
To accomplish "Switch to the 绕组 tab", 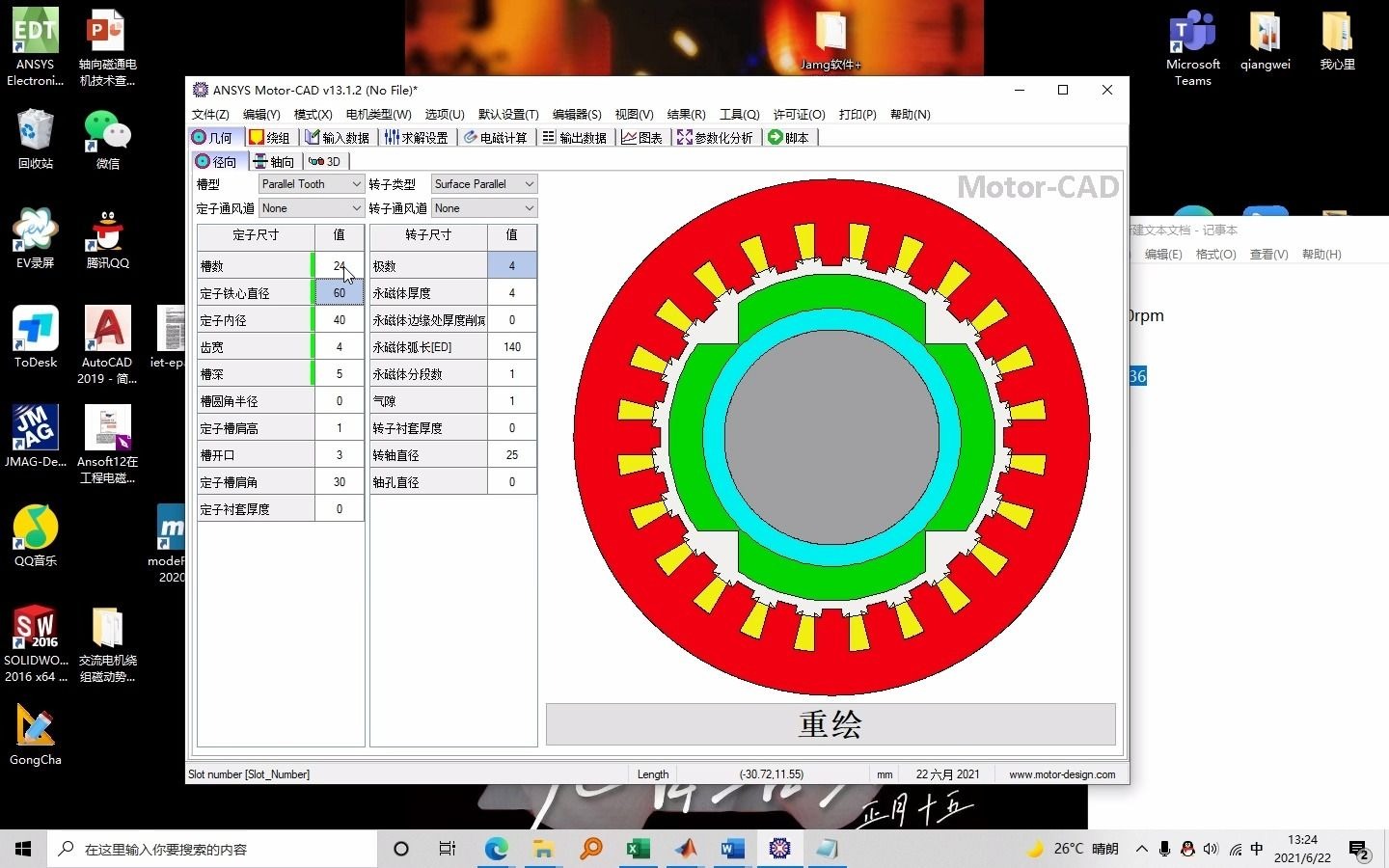I will 270,138.
